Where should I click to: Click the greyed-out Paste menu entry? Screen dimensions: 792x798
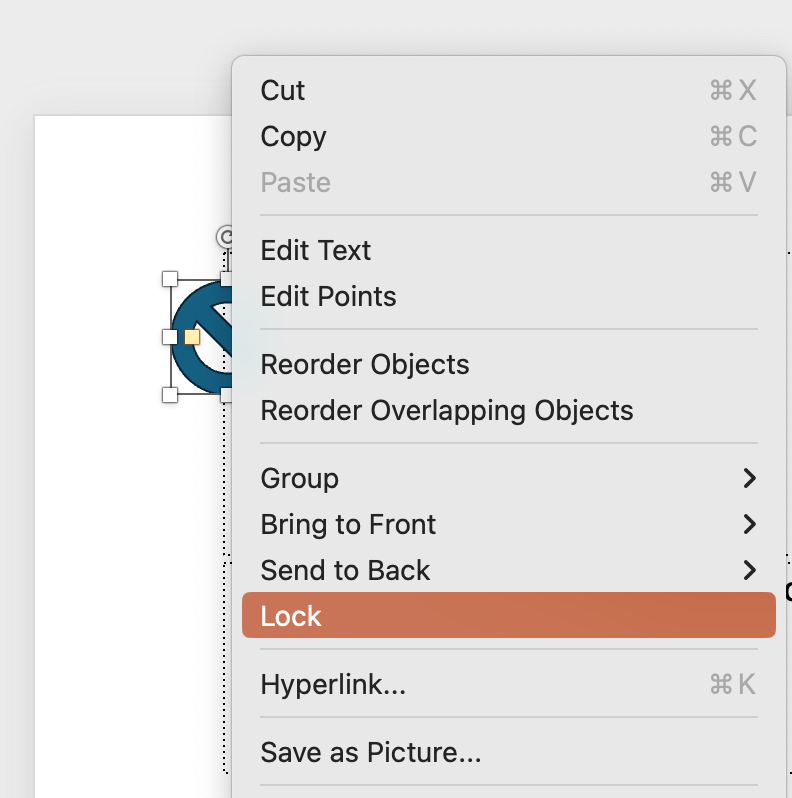pyautogui.click(x=295, y=183)
